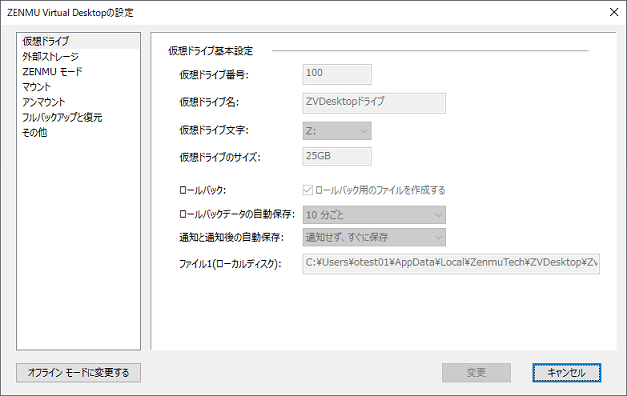
Task: Click the ロールバックデータの自動保存: label
Action: 236,214
